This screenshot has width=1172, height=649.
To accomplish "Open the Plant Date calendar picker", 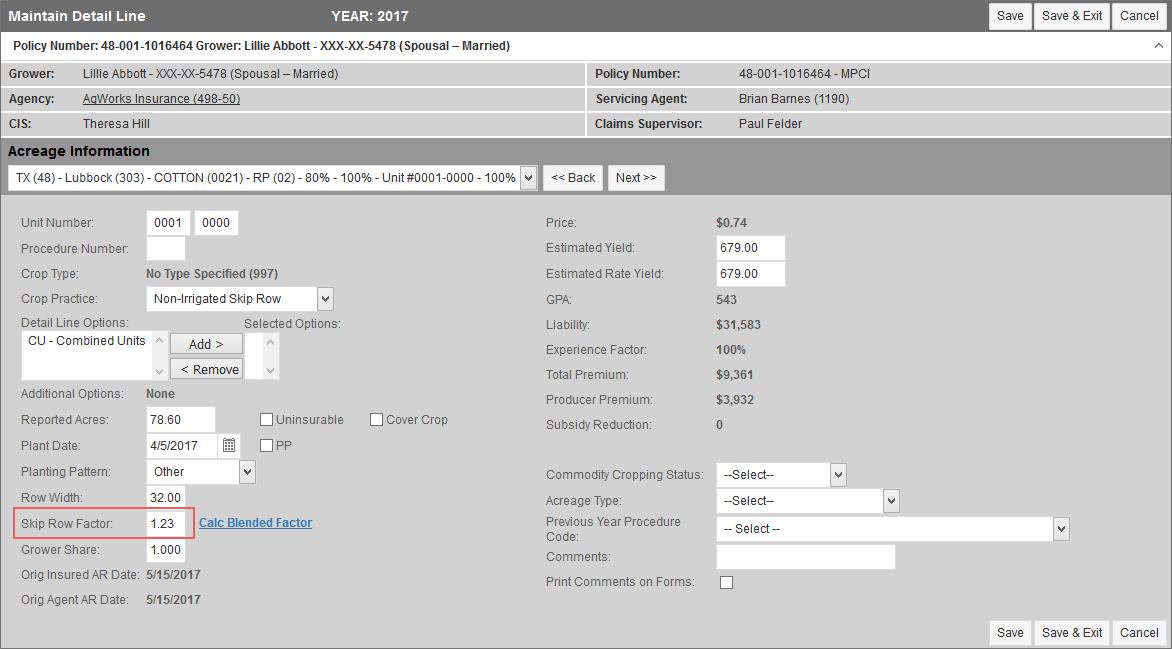I will 229,445.
